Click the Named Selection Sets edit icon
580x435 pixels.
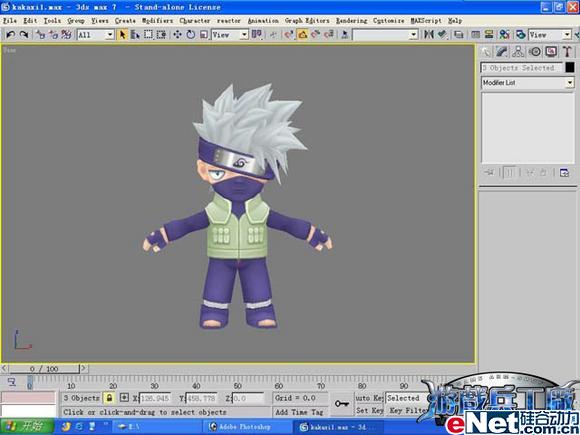click(345, 35)
